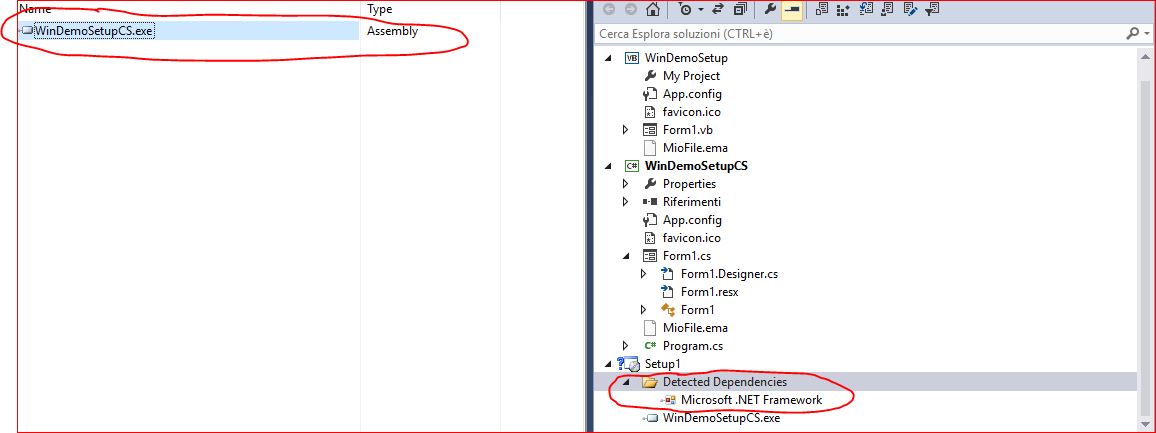The height and width of the screenshot is (433, 1156).
Task: Click the pending changes filter clock icon
Action: click(685, 10)
